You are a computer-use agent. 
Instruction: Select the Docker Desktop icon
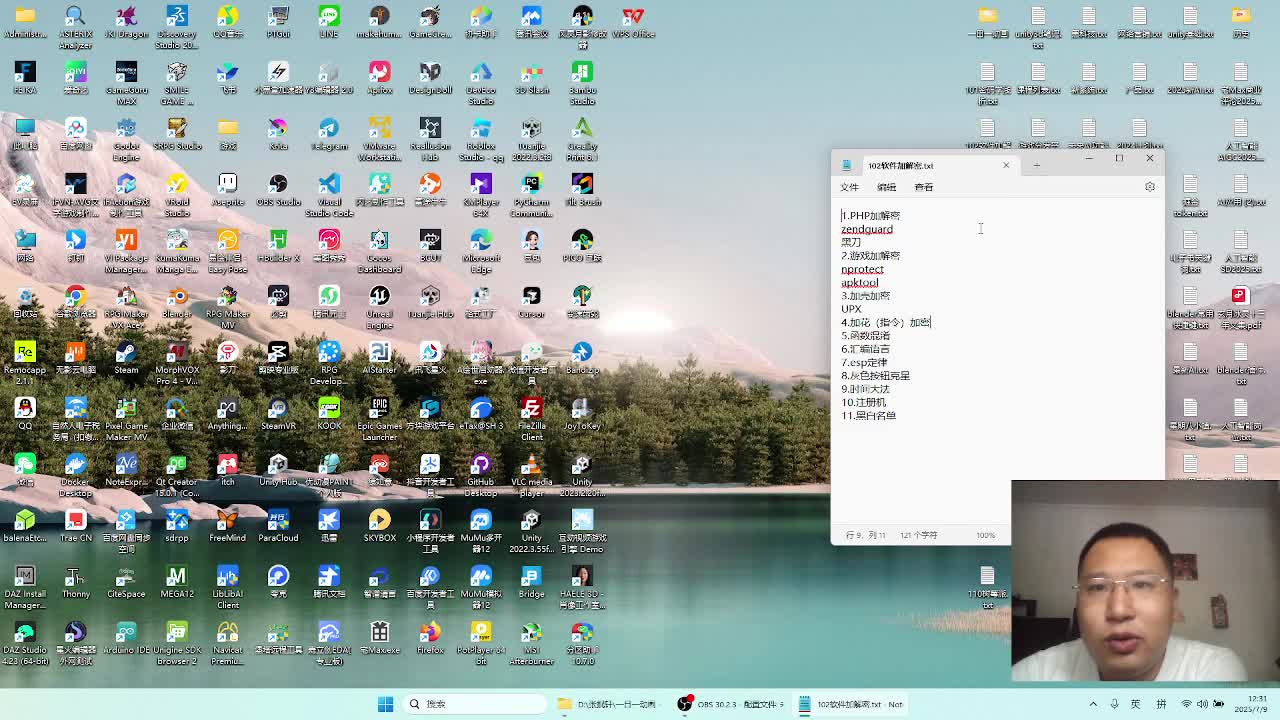(x=75, y=475)
